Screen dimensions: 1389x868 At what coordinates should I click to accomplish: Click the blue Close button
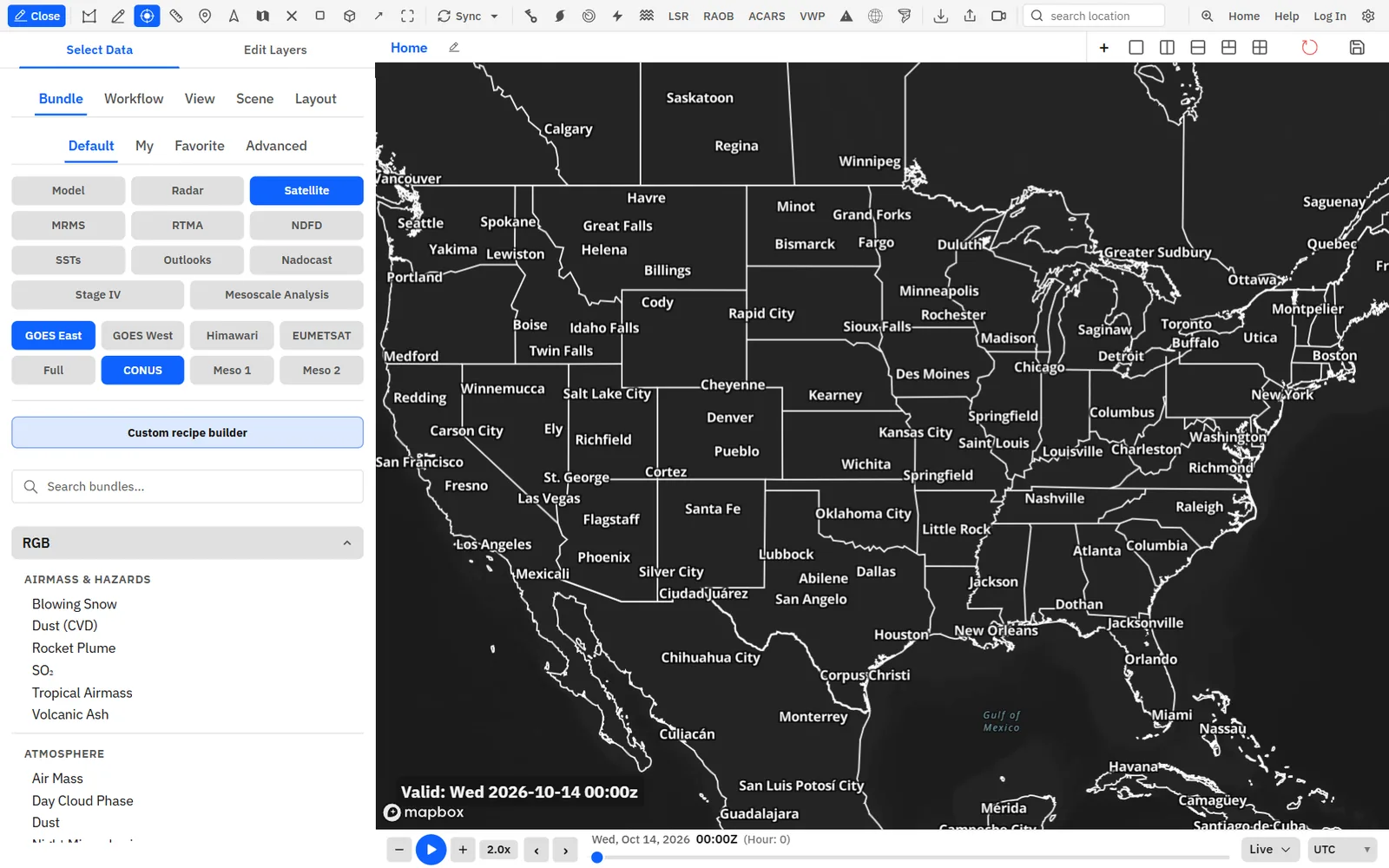coord(37,16)
